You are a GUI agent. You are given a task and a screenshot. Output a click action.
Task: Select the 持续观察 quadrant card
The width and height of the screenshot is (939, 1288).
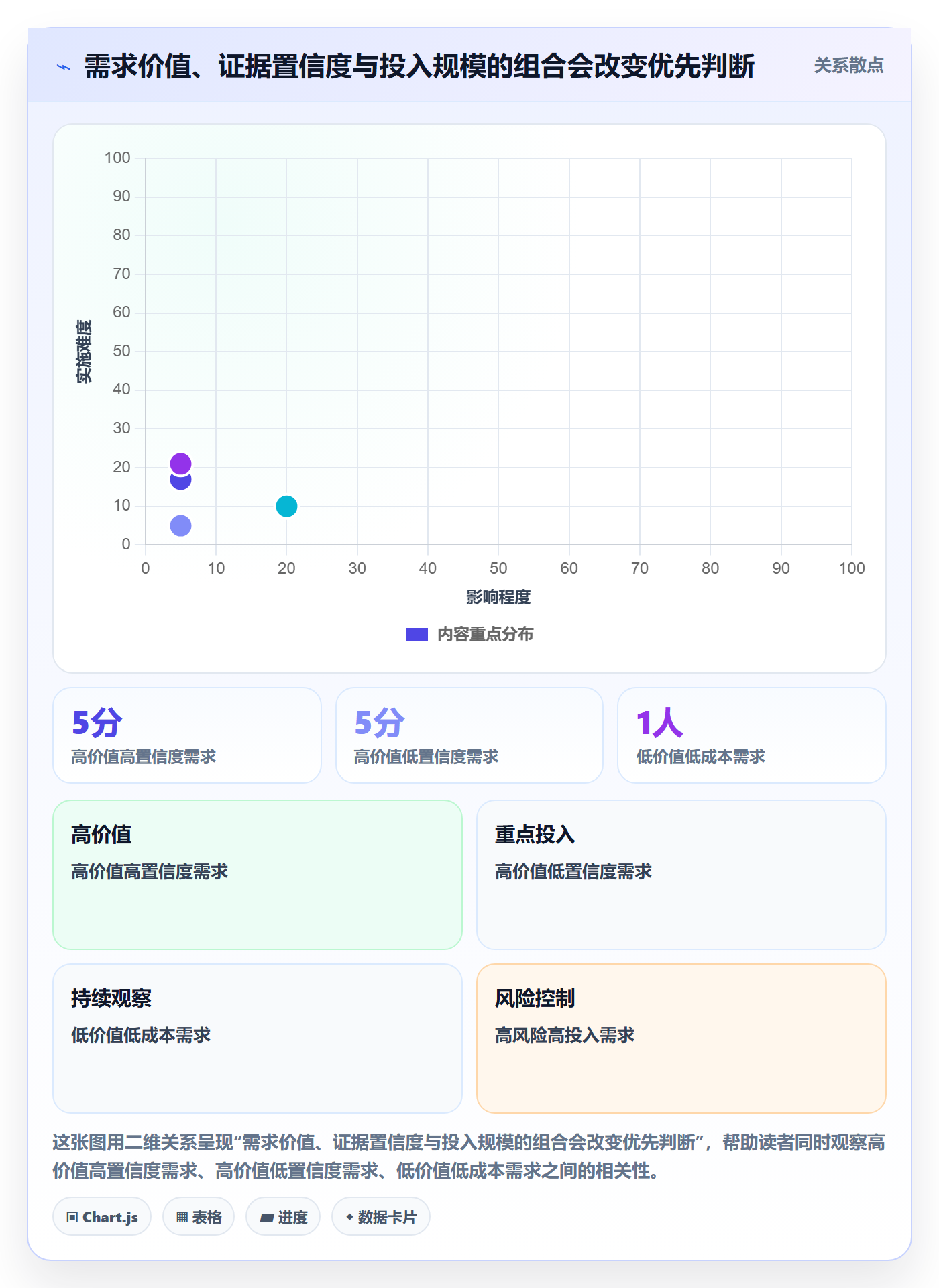pos(258,1038)
